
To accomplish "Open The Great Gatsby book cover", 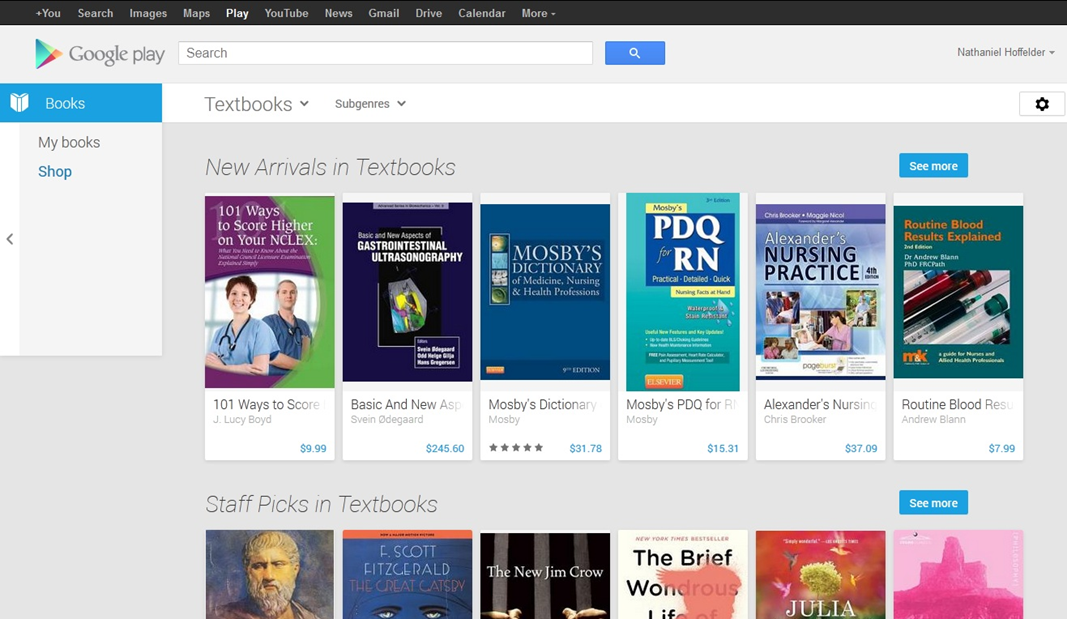I will (x=407, y=574).
